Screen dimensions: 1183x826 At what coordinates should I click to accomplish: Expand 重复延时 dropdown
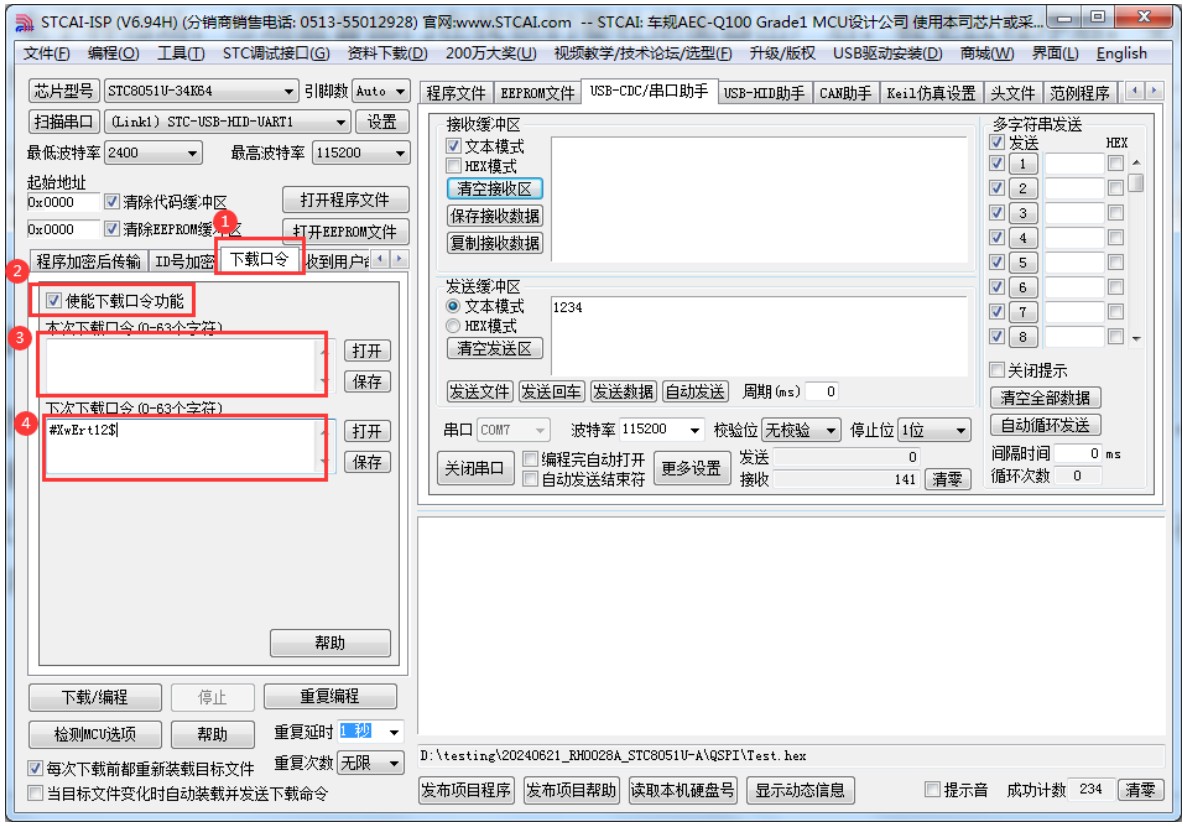pos(394,732)
